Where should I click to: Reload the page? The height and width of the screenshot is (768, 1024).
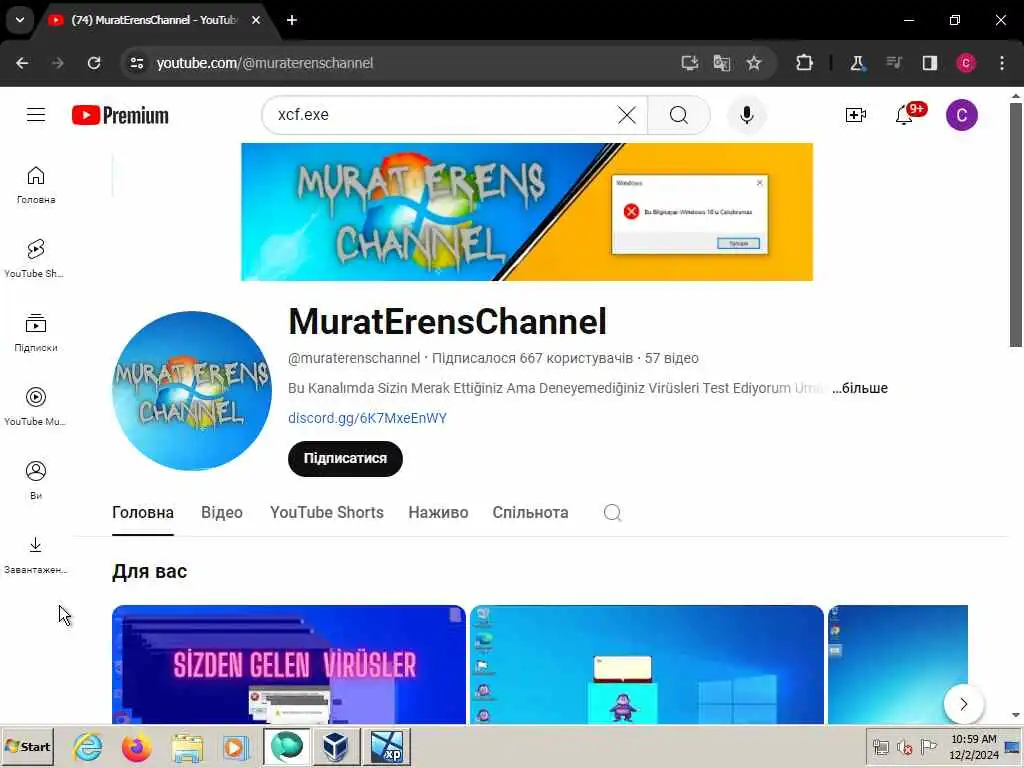pyautogui.click(x=94, y=63)
